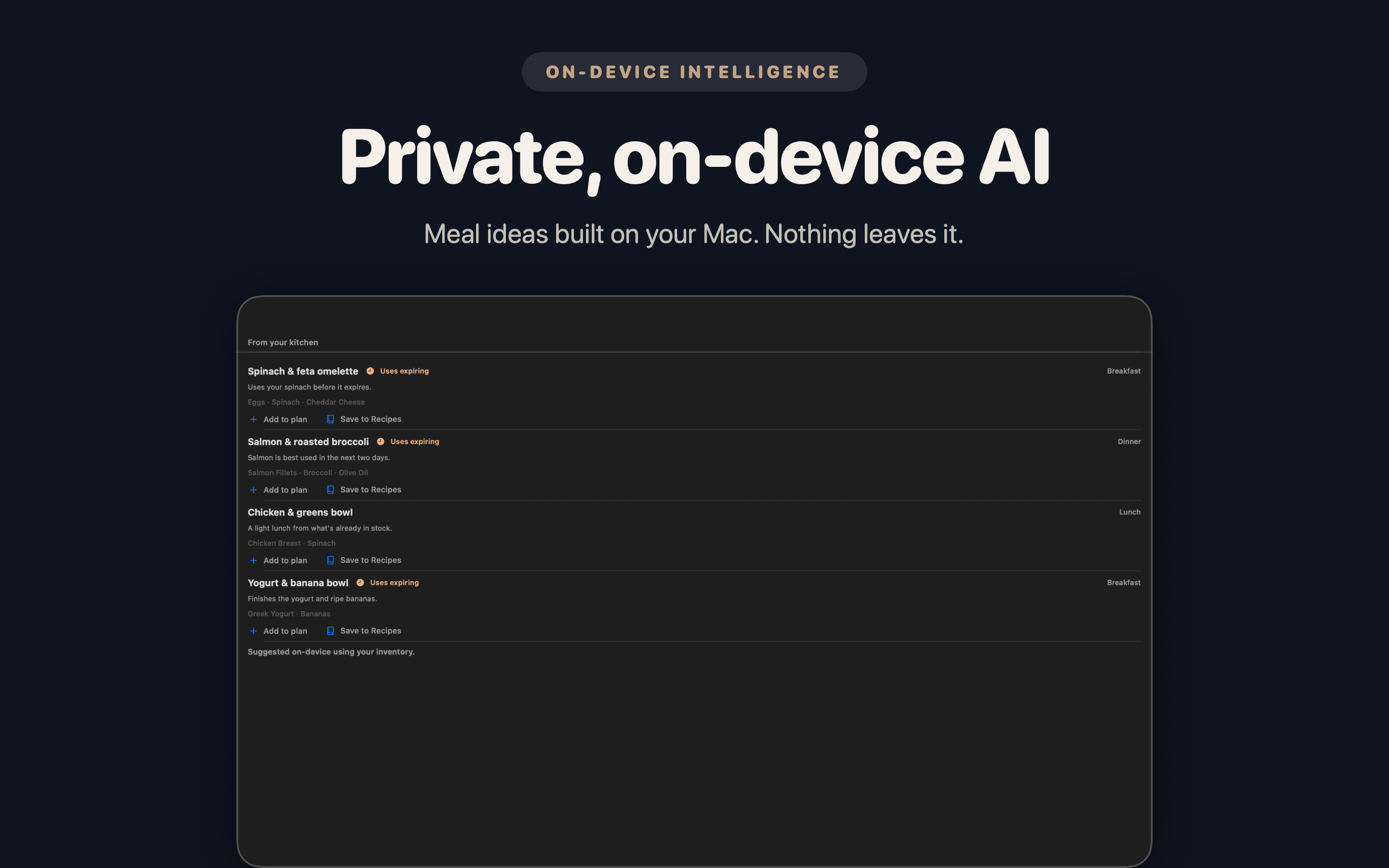Click the clock icon next to Spinach & feta omelette
Viewport: 1389px width, 868px height.
[x=370, y=371]
